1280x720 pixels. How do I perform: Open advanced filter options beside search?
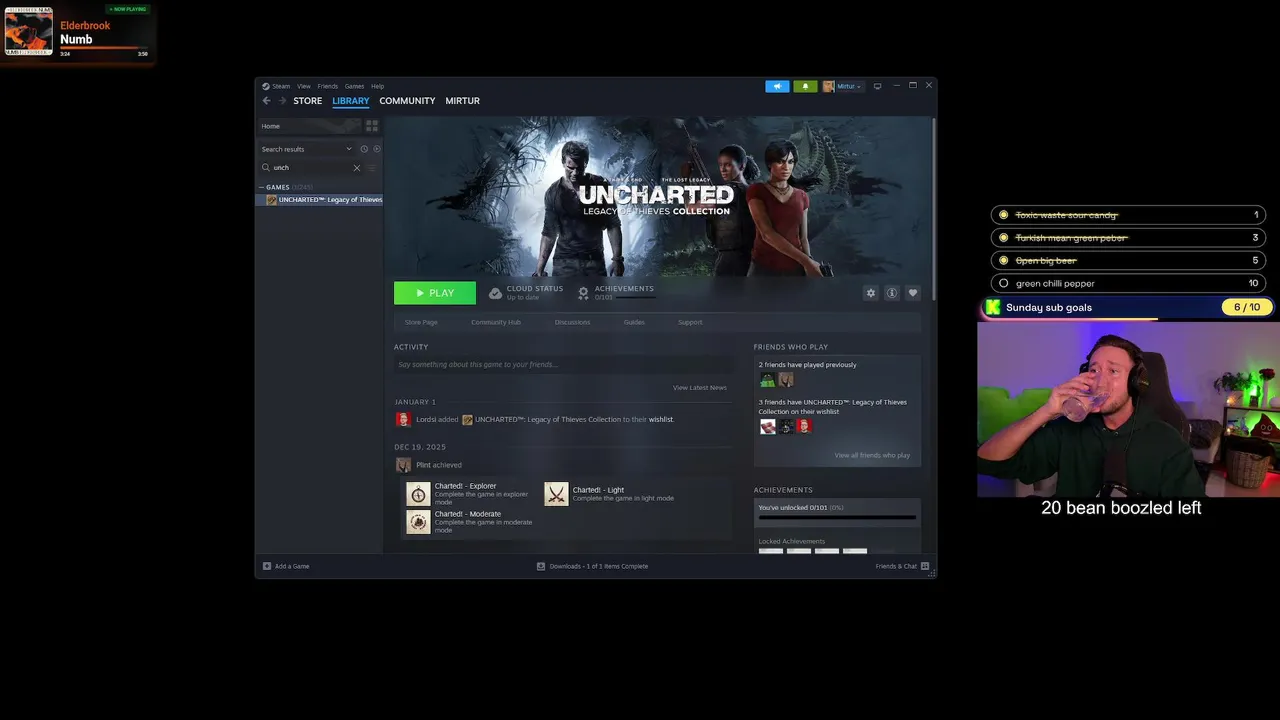[373, 168]
